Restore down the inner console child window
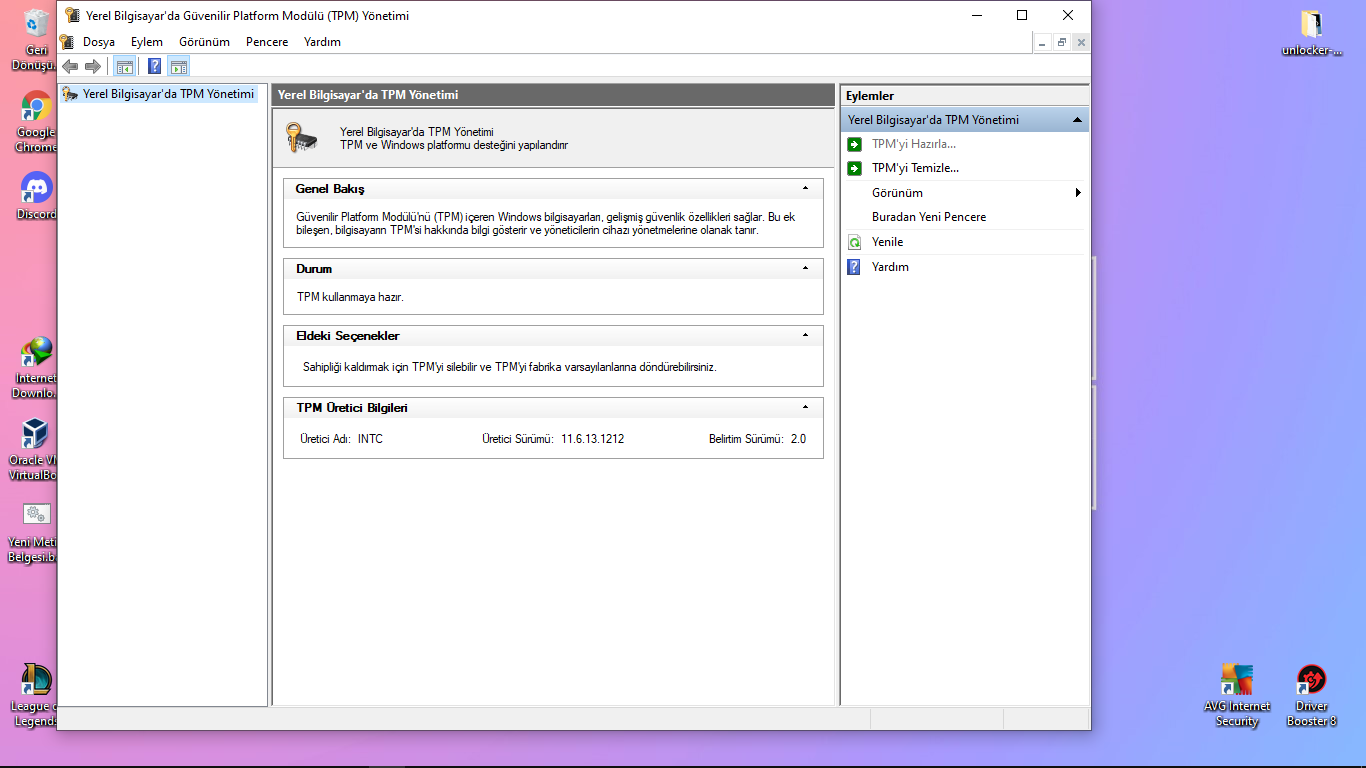The image size is (1366, 768). [x=1062, y=42]
